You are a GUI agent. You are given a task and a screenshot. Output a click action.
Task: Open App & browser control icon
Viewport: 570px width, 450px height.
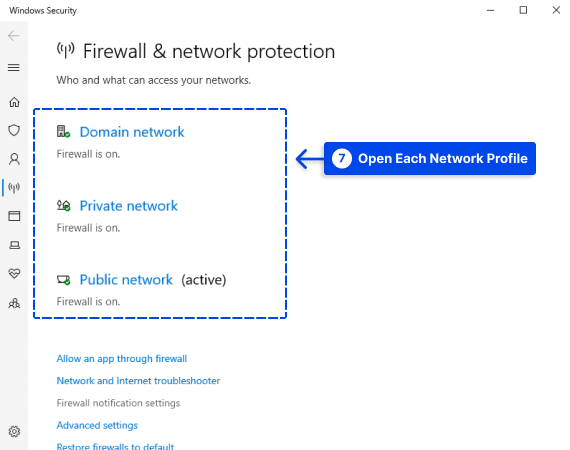pyautogui.click(x=14, y=216)
